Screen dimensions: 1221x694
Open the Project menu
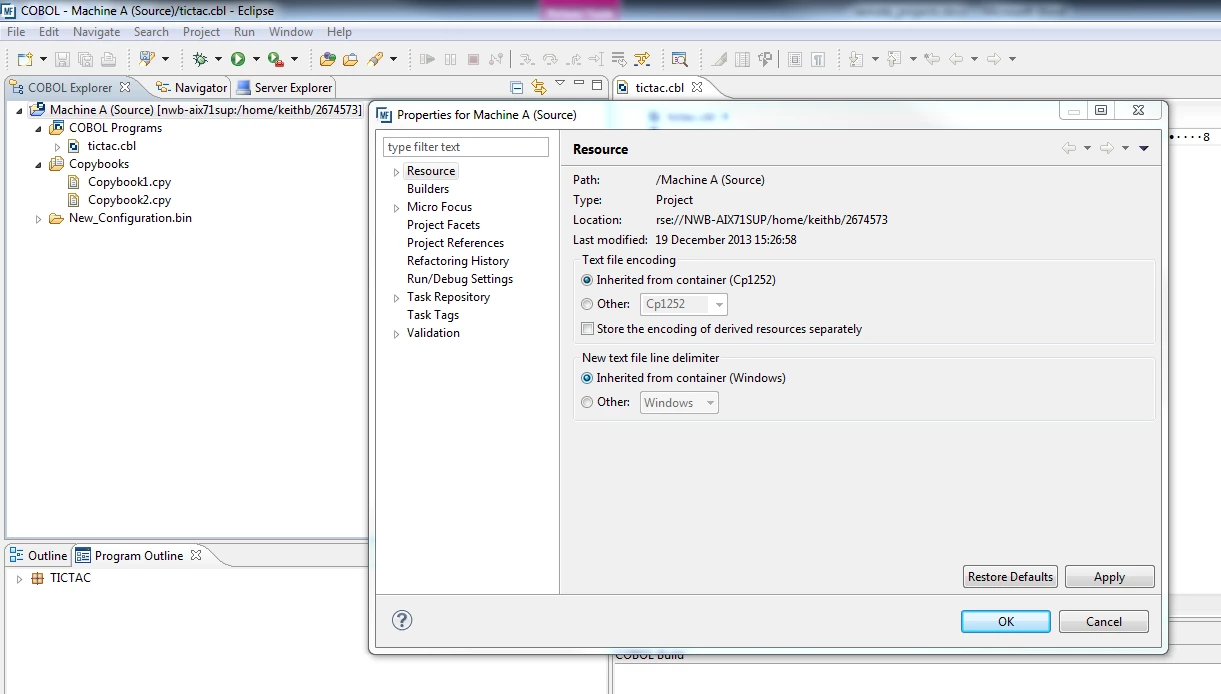tap(201, 32)
